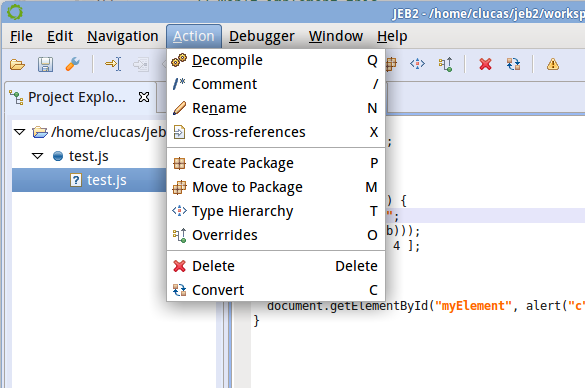The width and height of the screenshot is (585, 388).
Task: Click the Overrides toolbar icon
Action: (x=445, y=64)
